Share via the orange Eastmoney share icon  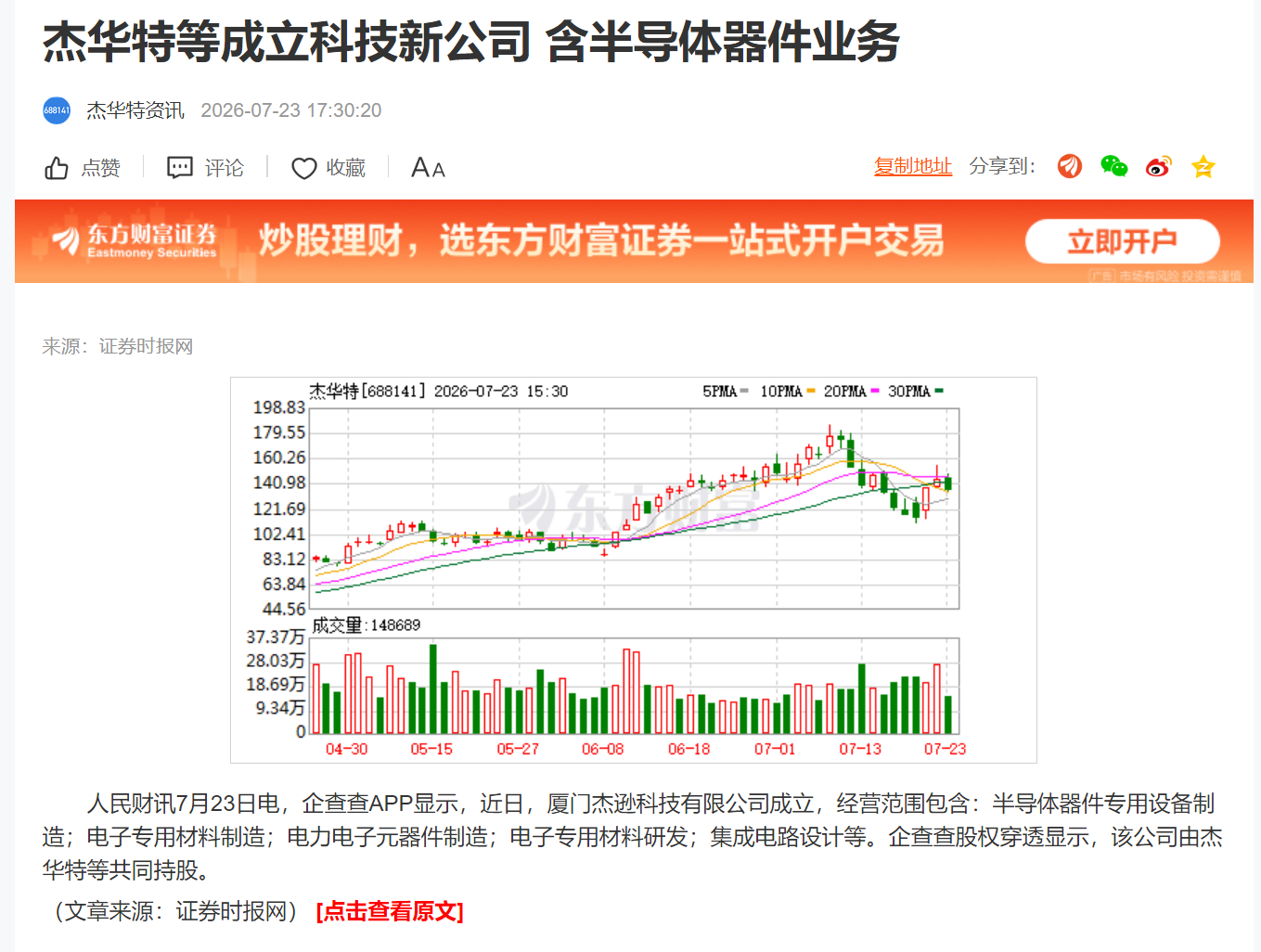coord(1070,166)
